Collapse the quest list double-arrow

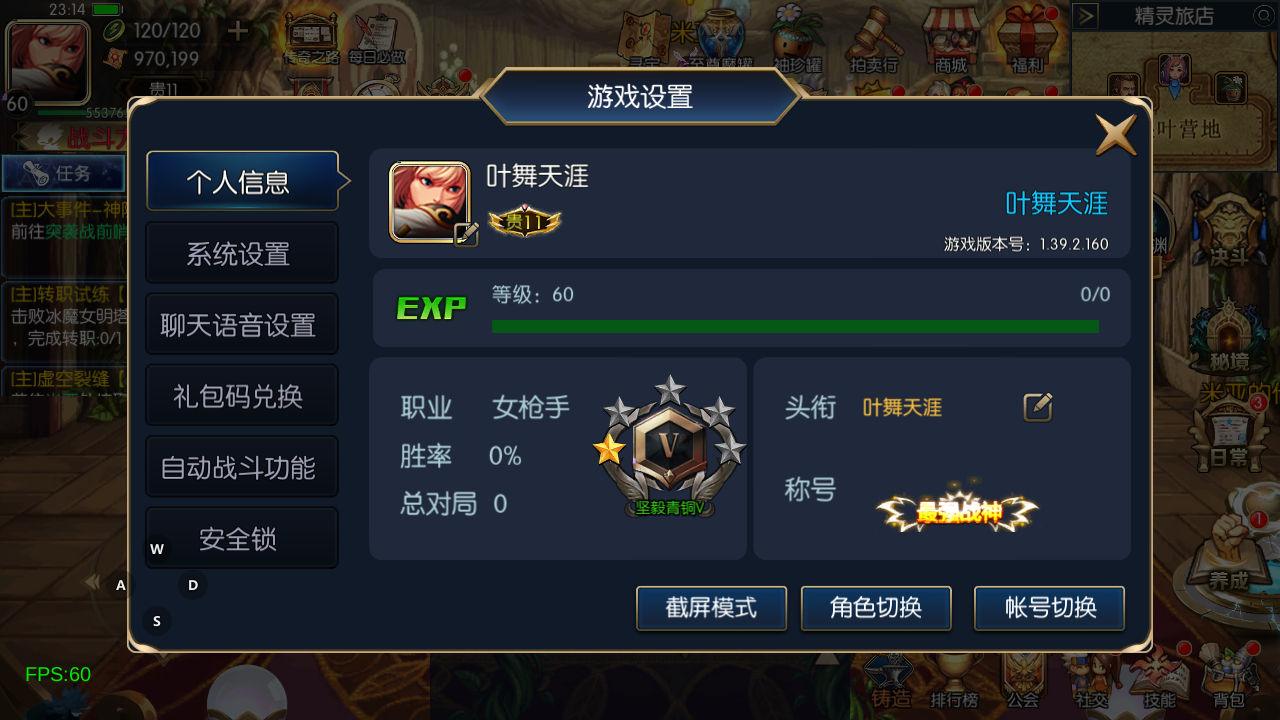click(91, 582)
